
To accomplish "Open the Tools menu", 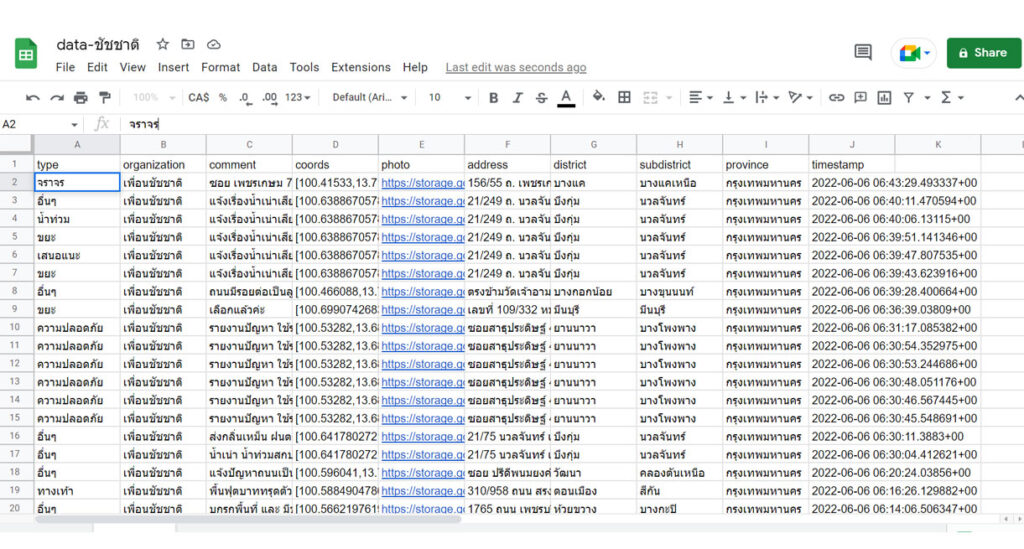I will coord(304,67).
